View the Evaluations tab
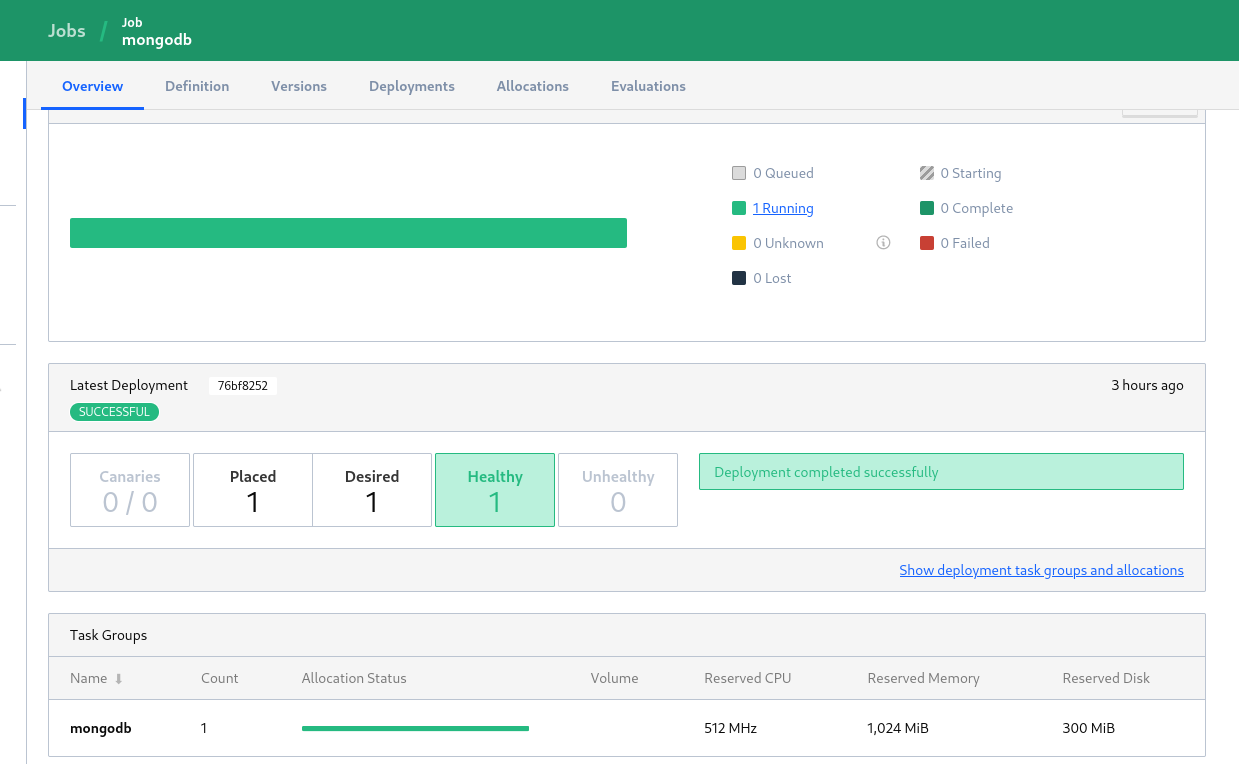The image size is (1239, 764). (x=648, y=86)
